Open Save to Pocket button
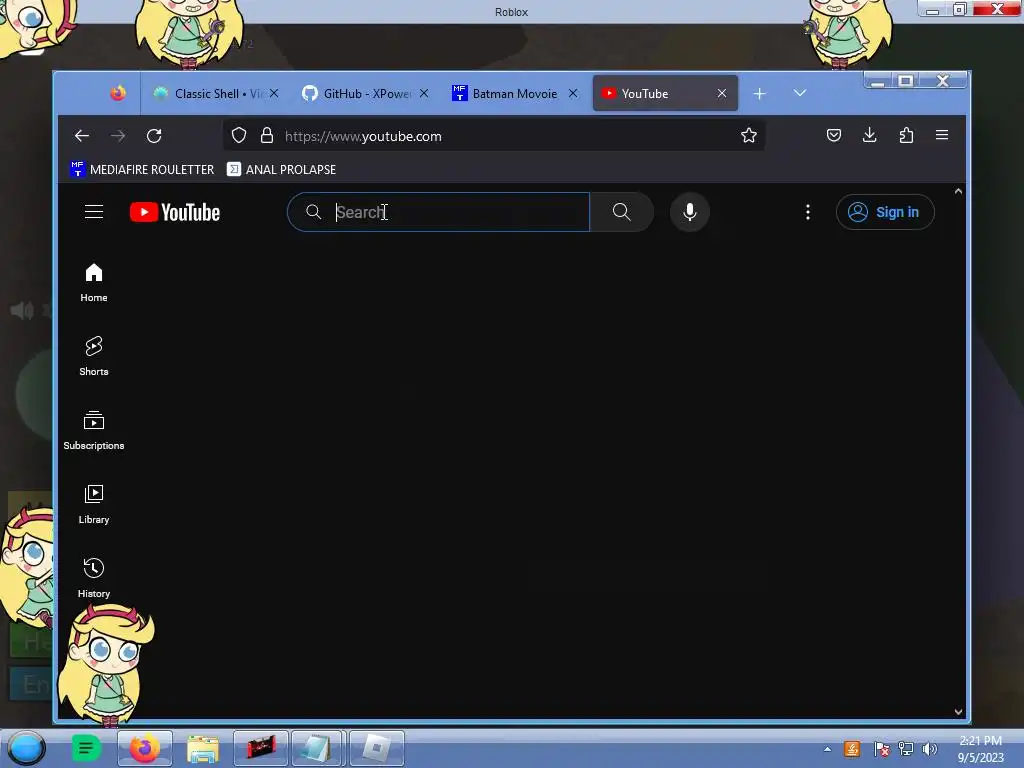The image size is (1024, 768). point(833,135)
